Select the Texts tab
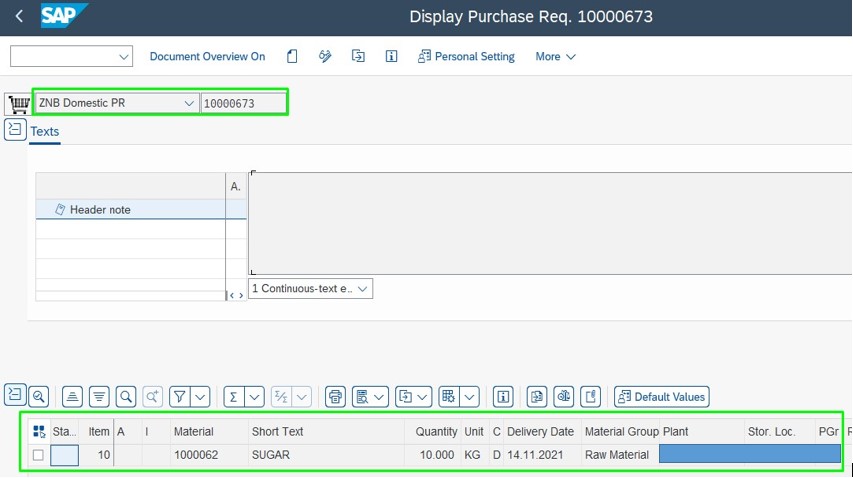853x478 pixels. pyautogui.click(x=45, y=132)
